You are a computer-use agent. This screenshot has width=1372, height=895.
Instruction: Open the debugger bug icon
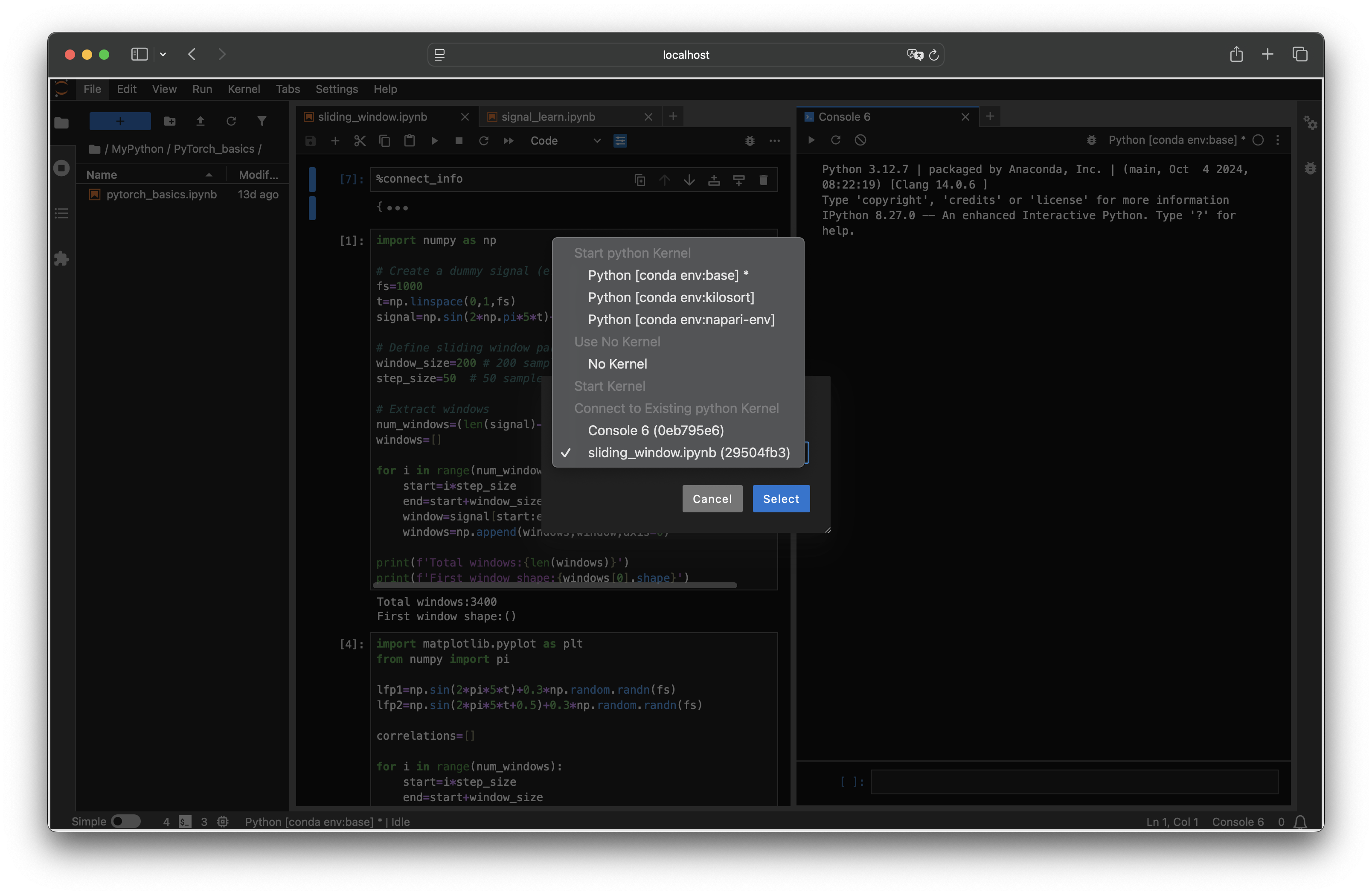[750, 141]
